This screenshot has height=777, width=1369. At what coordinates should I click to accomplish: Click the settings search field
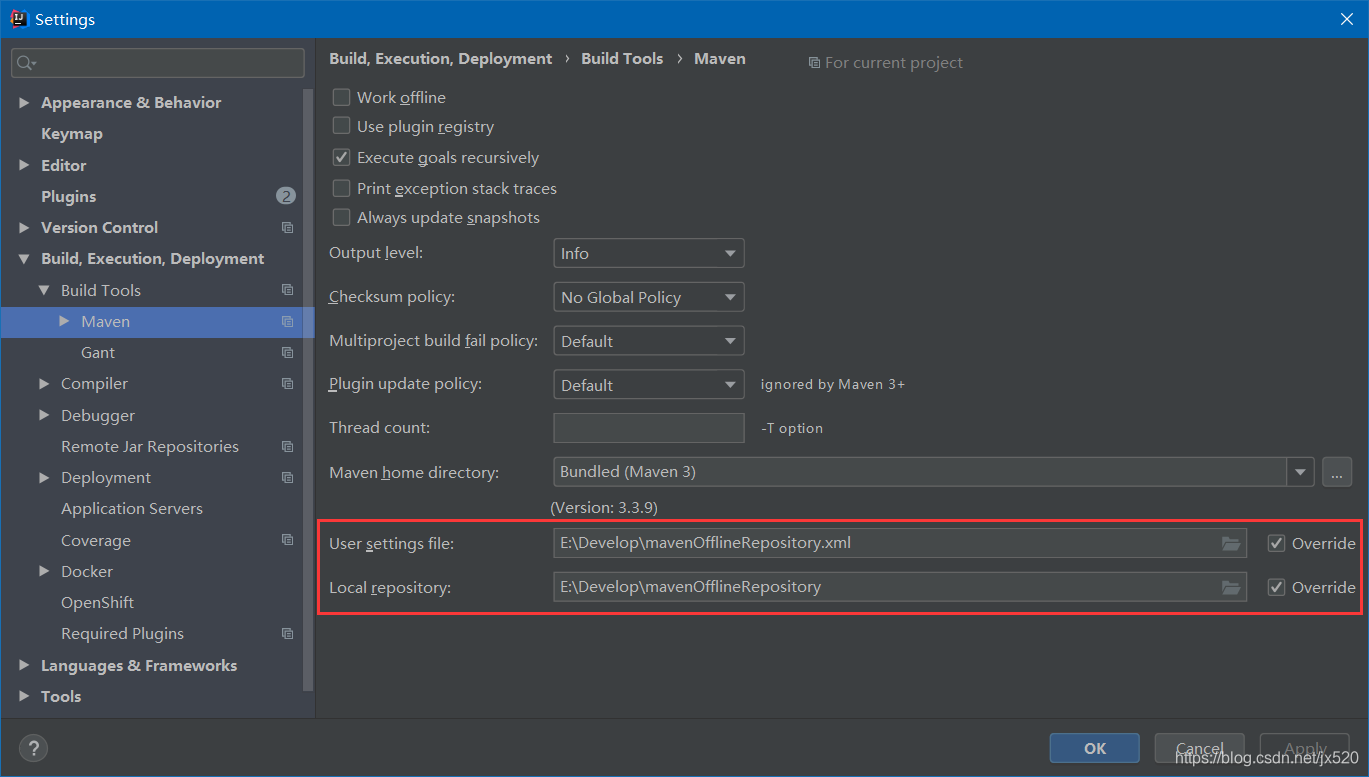click(158, 63)
